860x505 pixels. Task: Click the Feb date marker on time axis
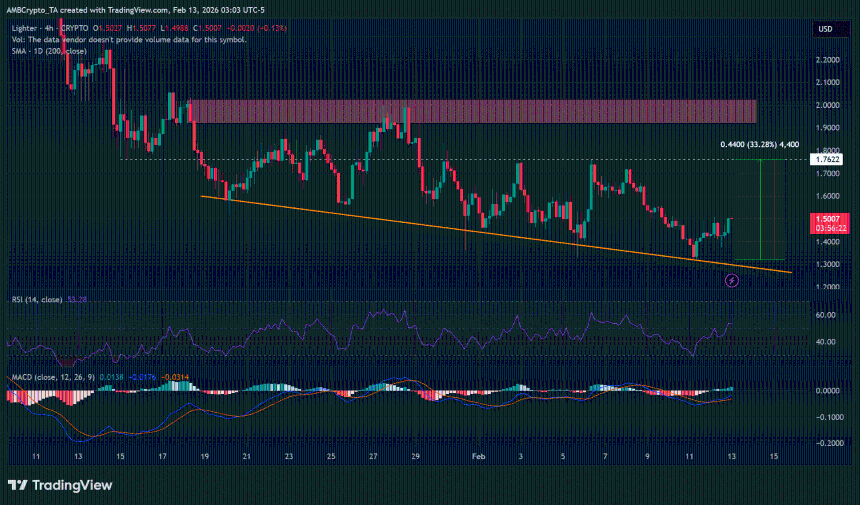(x=477, y=455)
